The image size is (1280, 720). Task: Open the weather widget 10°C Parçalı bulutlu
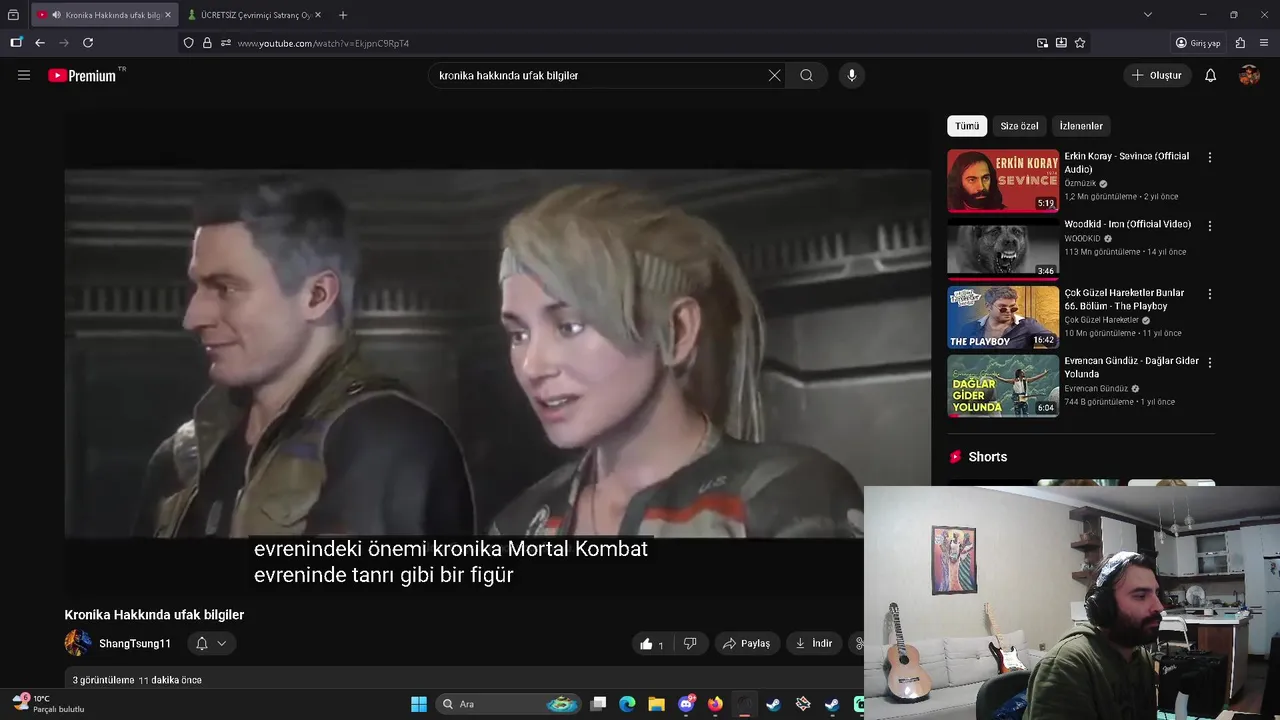coord(48,704)
